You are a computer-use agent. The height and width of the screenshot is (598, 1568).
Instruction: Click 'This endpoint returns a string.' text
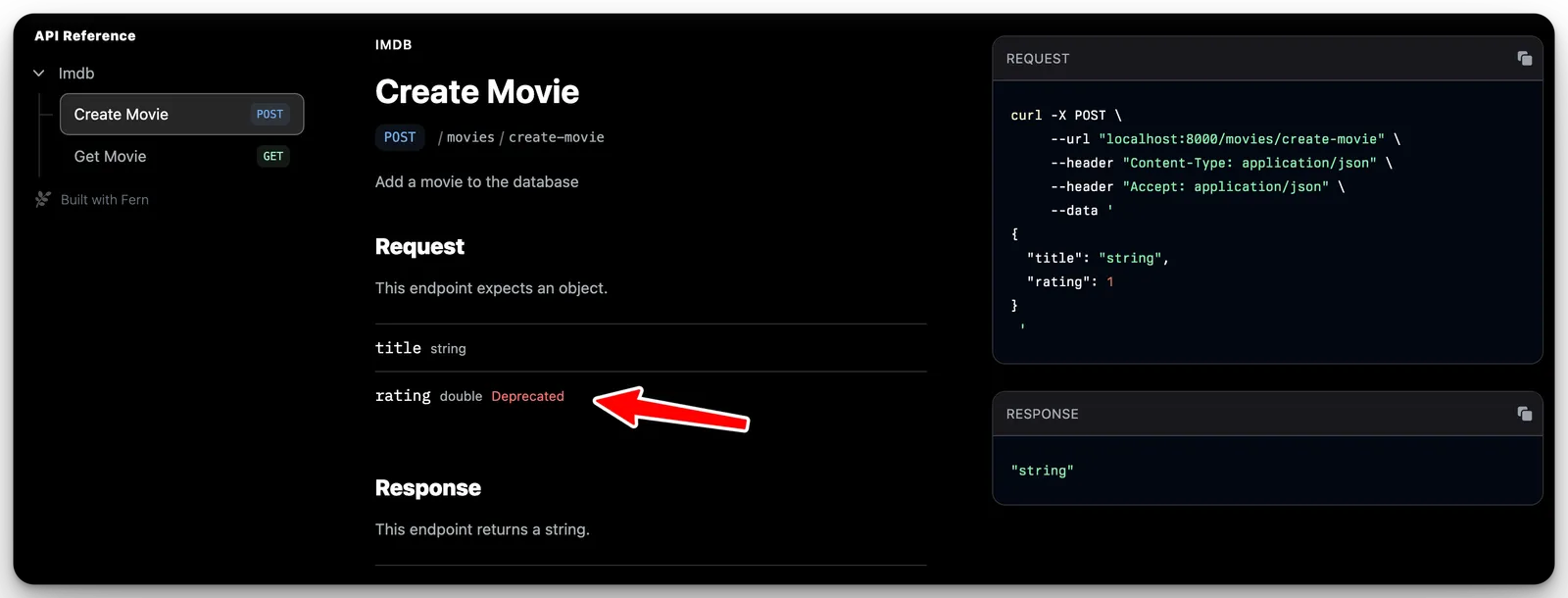482,529
